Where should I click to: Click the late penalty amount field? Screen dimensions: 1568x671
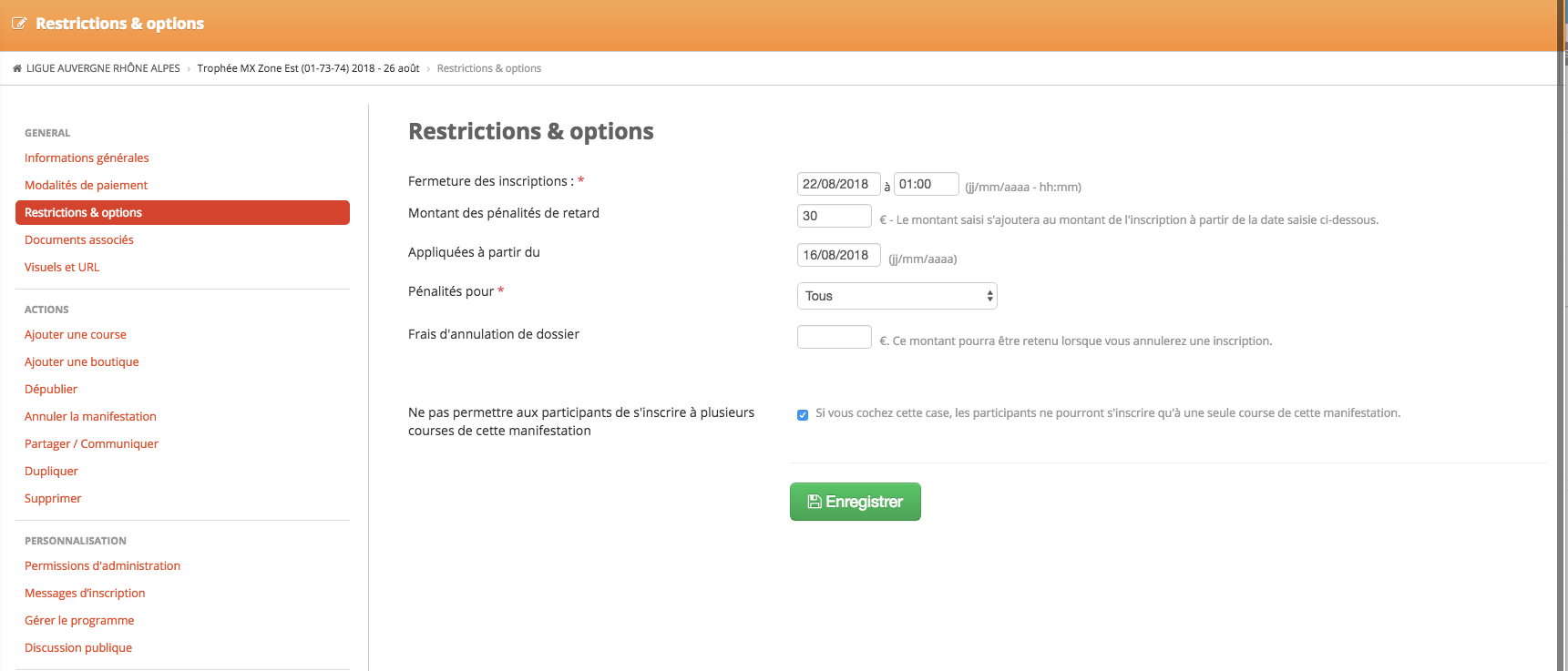[835, 216]
